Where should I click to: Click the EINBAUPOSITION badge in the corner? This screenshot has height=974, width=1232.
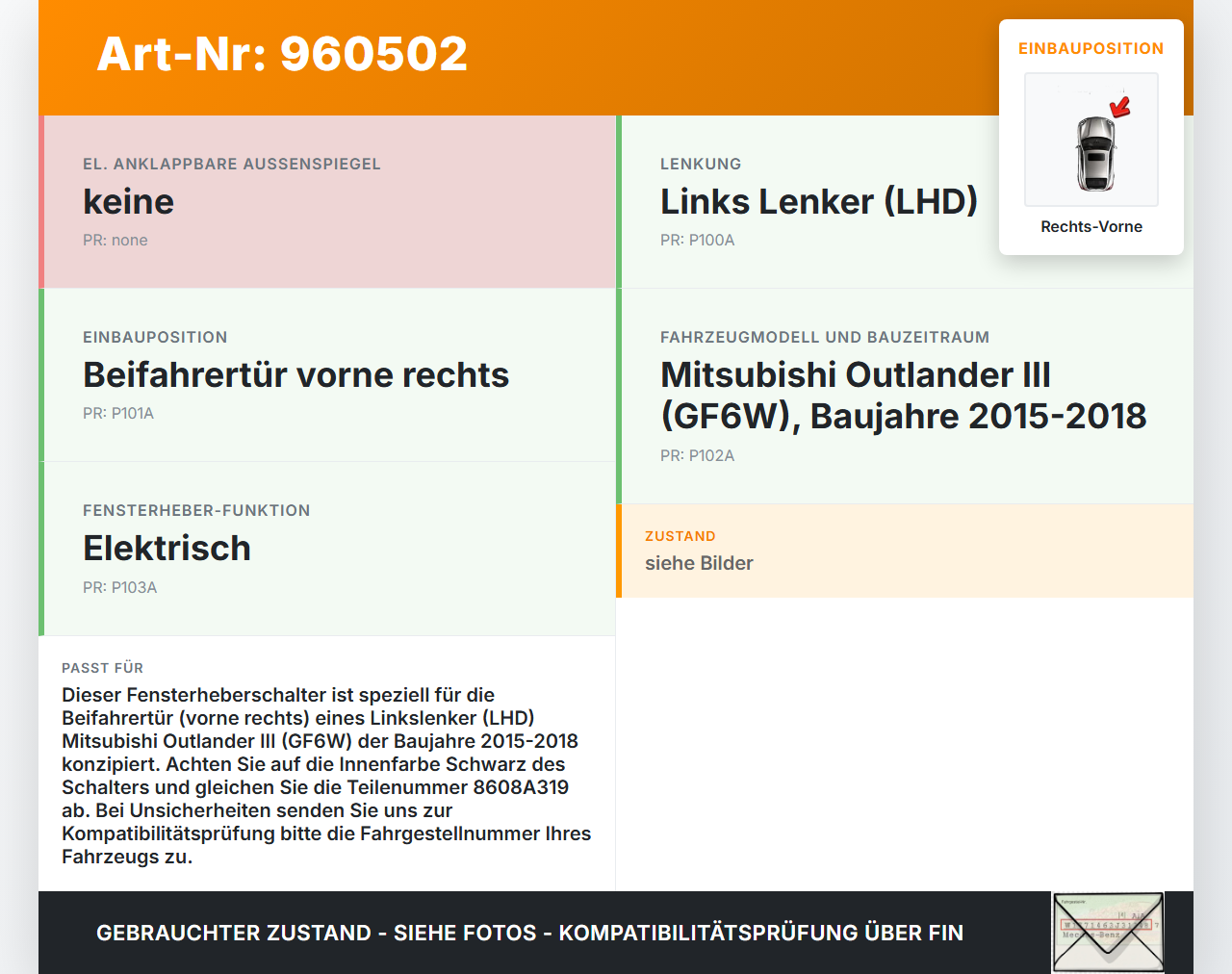point(1091,48)
